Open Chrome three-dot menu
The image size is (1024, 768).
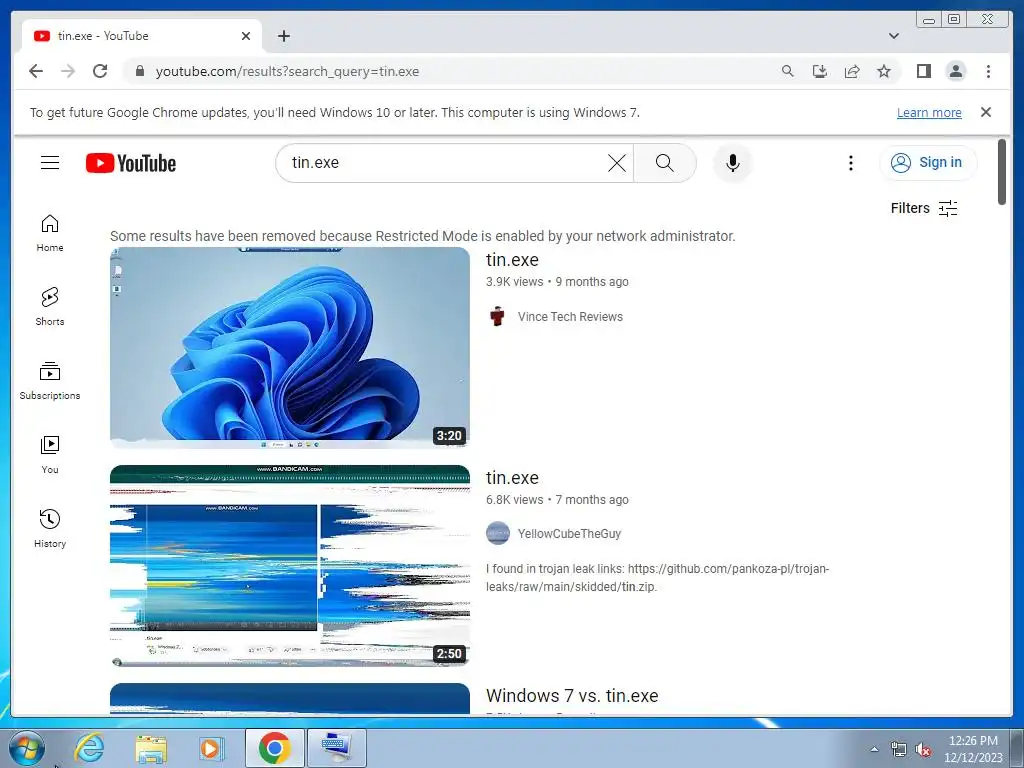[x=988, y=71]
